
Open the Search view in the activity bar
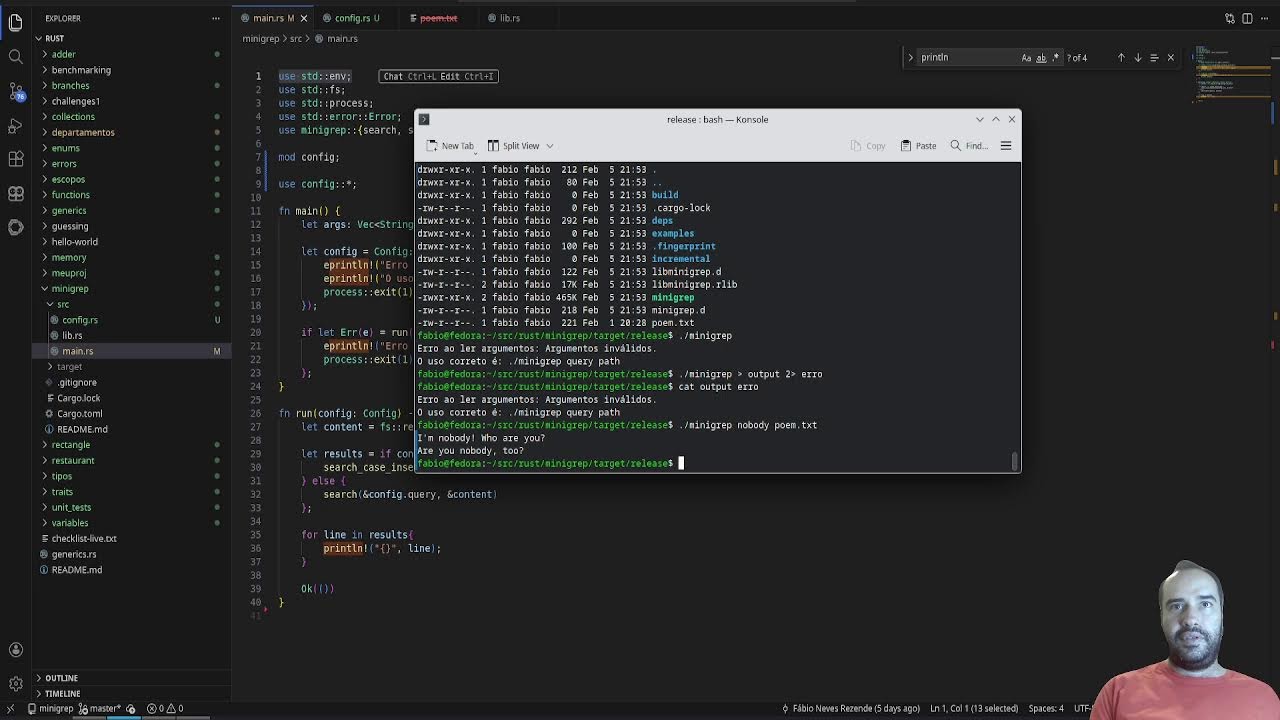pyautogui.click(x=15, y=57)
